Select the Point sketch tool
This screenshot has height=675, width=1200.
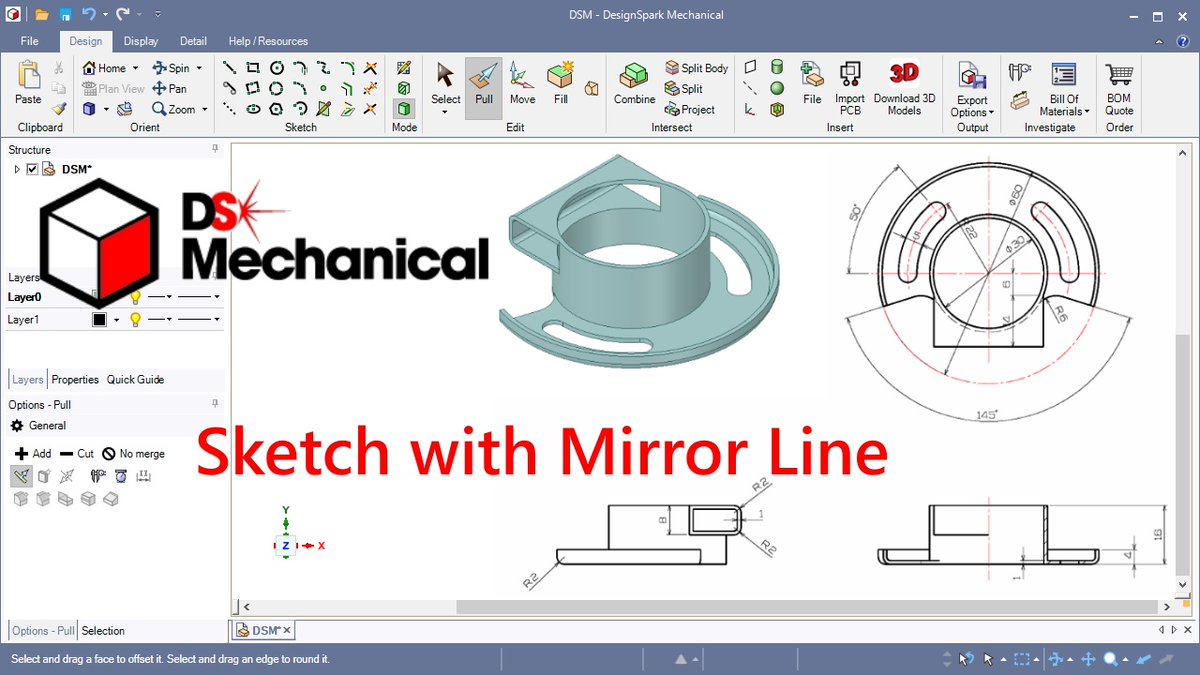(x=323, y=88)
